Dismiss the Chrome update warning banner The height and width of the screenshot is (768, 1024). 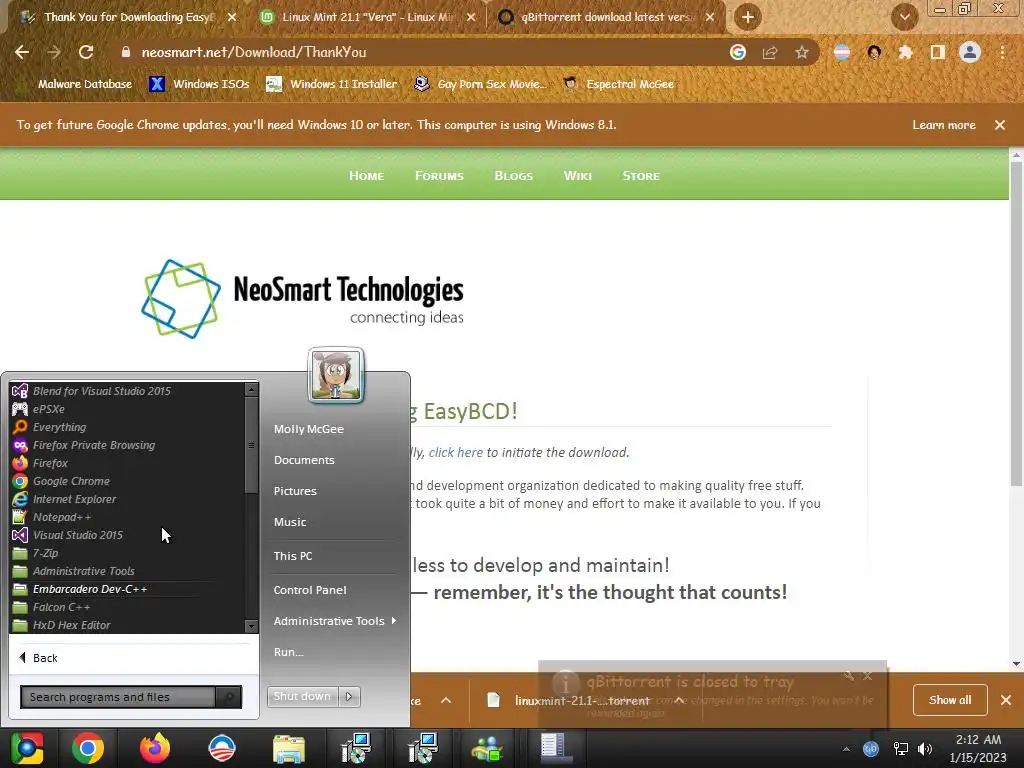coord(1000,125)
